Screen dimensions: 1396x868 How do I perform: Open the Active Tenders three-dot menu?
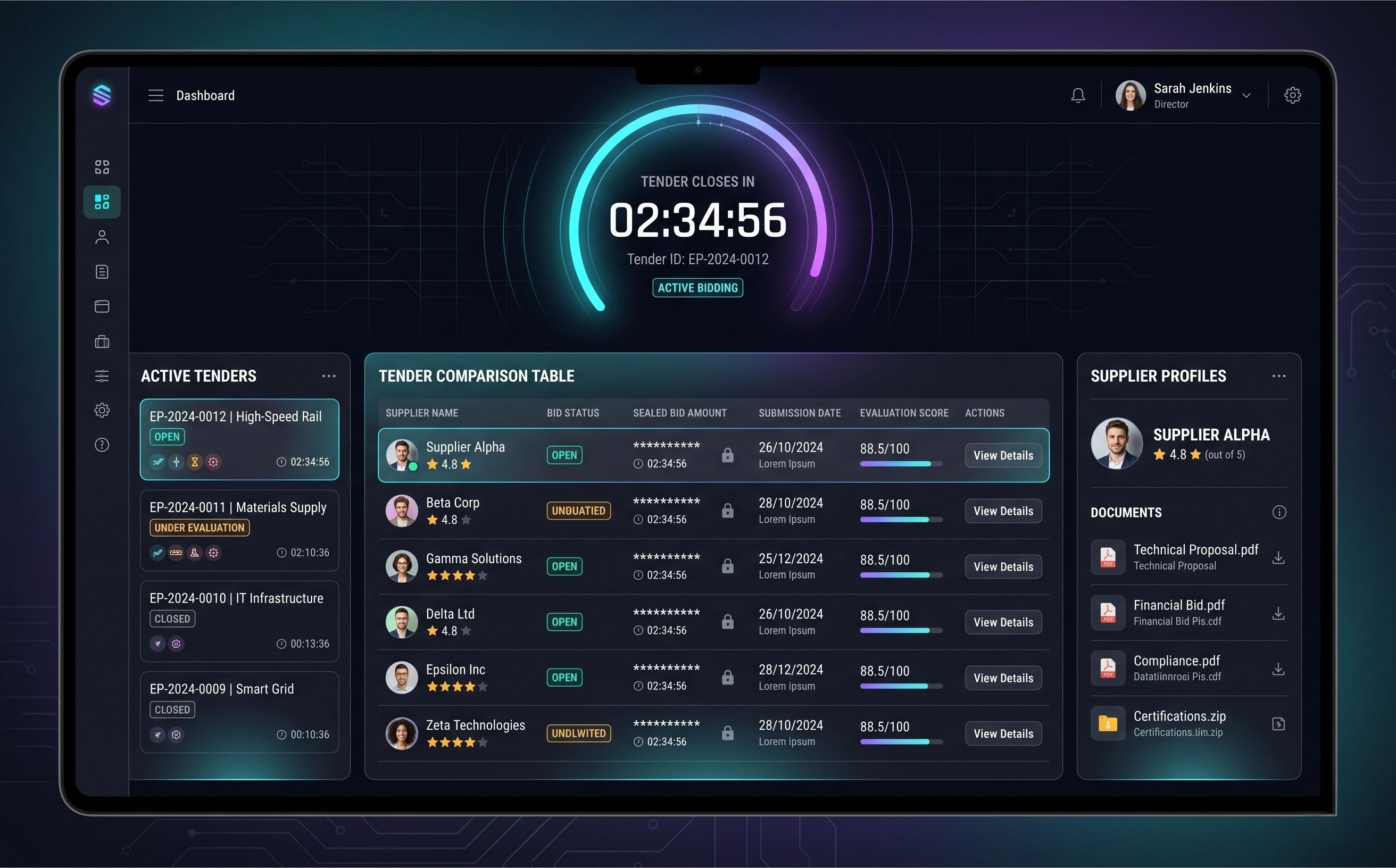[328, 376]
